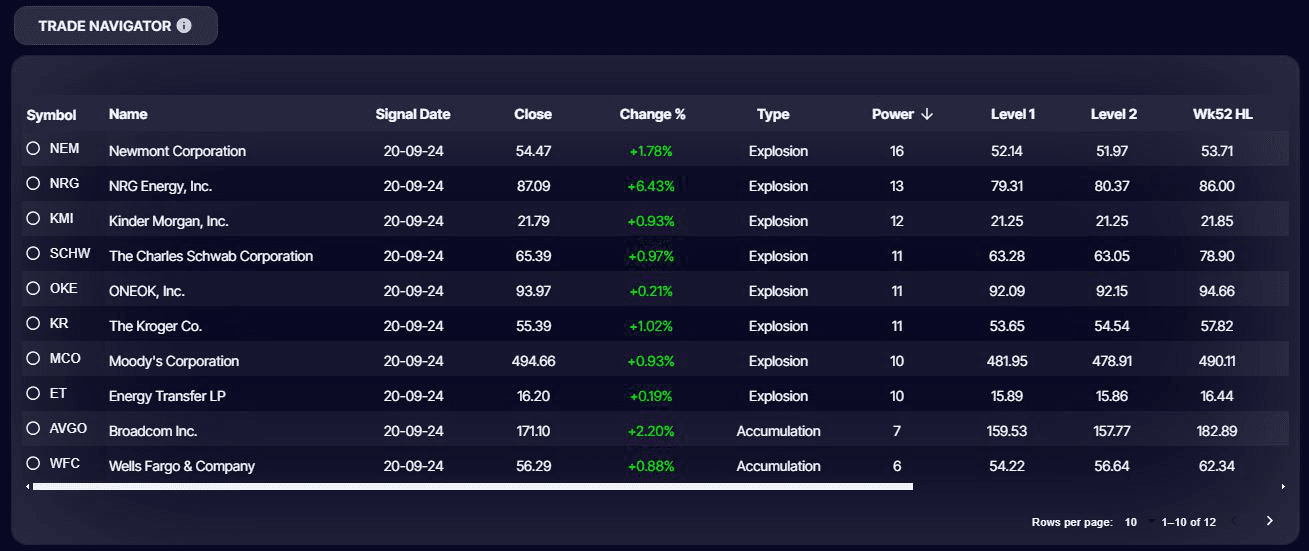Click Level 1 value 481.95
Screen dimensions: 1309x551
pos(1007,361)
